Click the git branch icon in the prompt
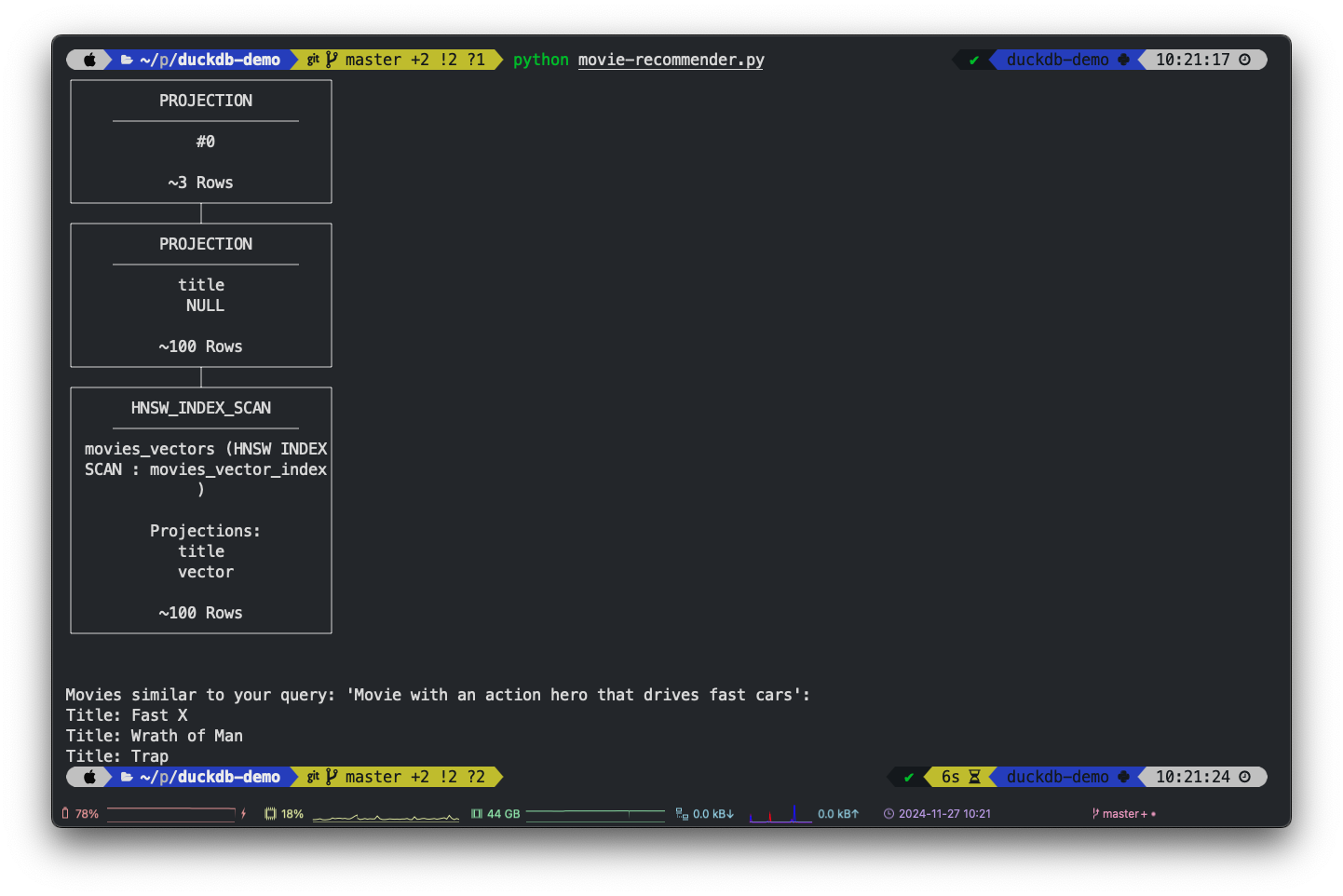This screenshot has height=896, width=1343. coord(332,59)
